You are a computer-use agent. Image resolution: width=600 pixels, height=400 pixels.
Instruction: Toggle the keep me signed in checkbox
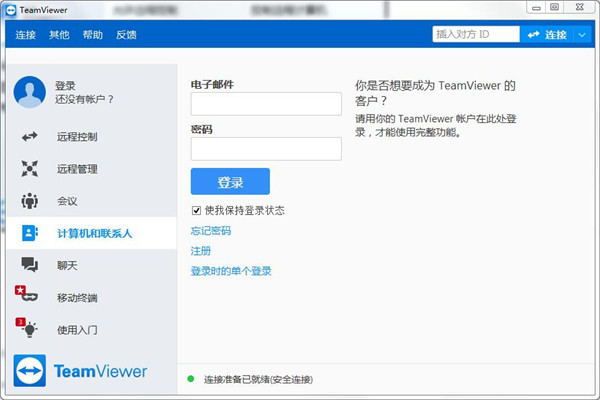(196, 211)
